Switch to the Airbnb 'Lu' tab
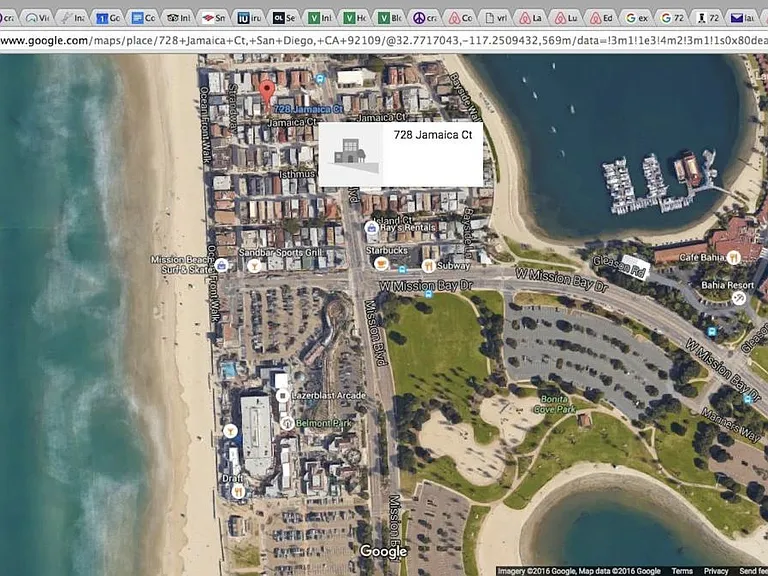This screenshot has width=768, height=576. [566, 18]
